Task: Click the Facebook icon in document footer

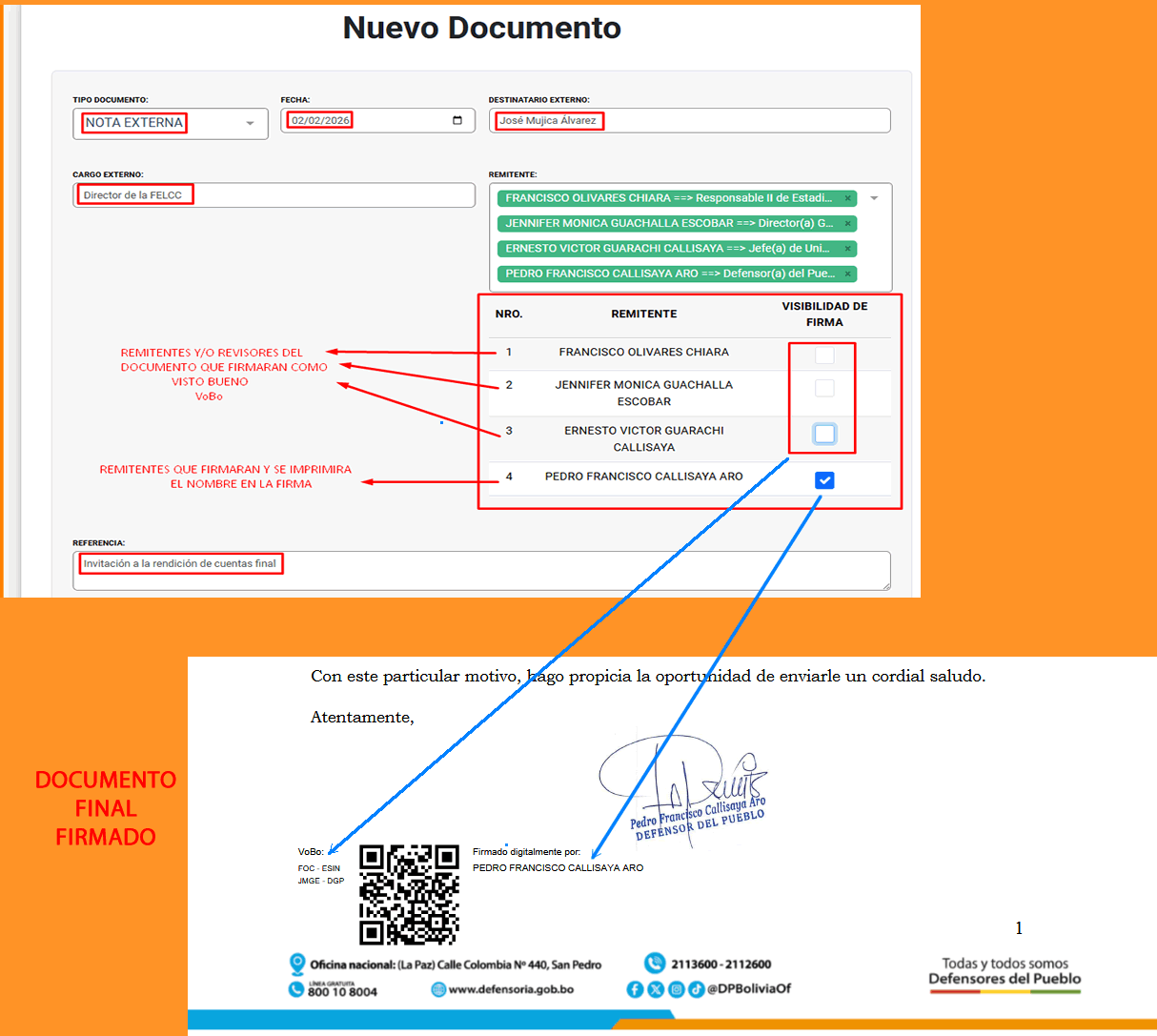Action: pyautogui.click(x=635, y=989)
